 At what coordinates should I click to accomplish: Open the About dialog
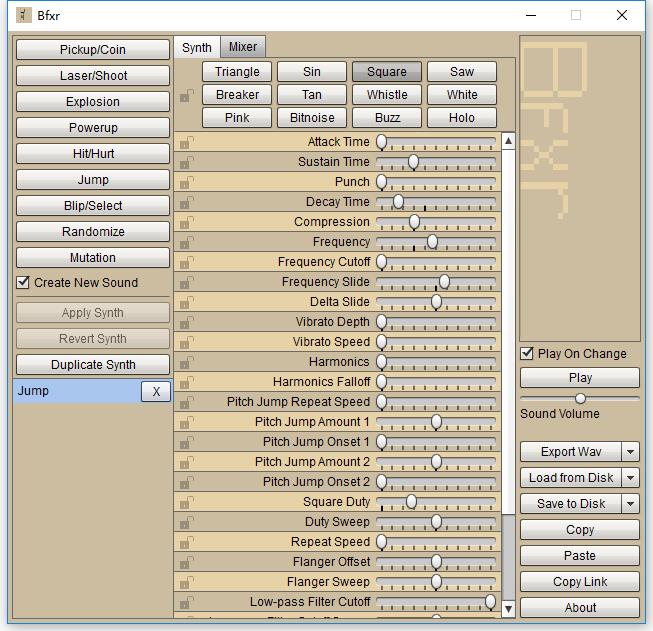(580, 608)
